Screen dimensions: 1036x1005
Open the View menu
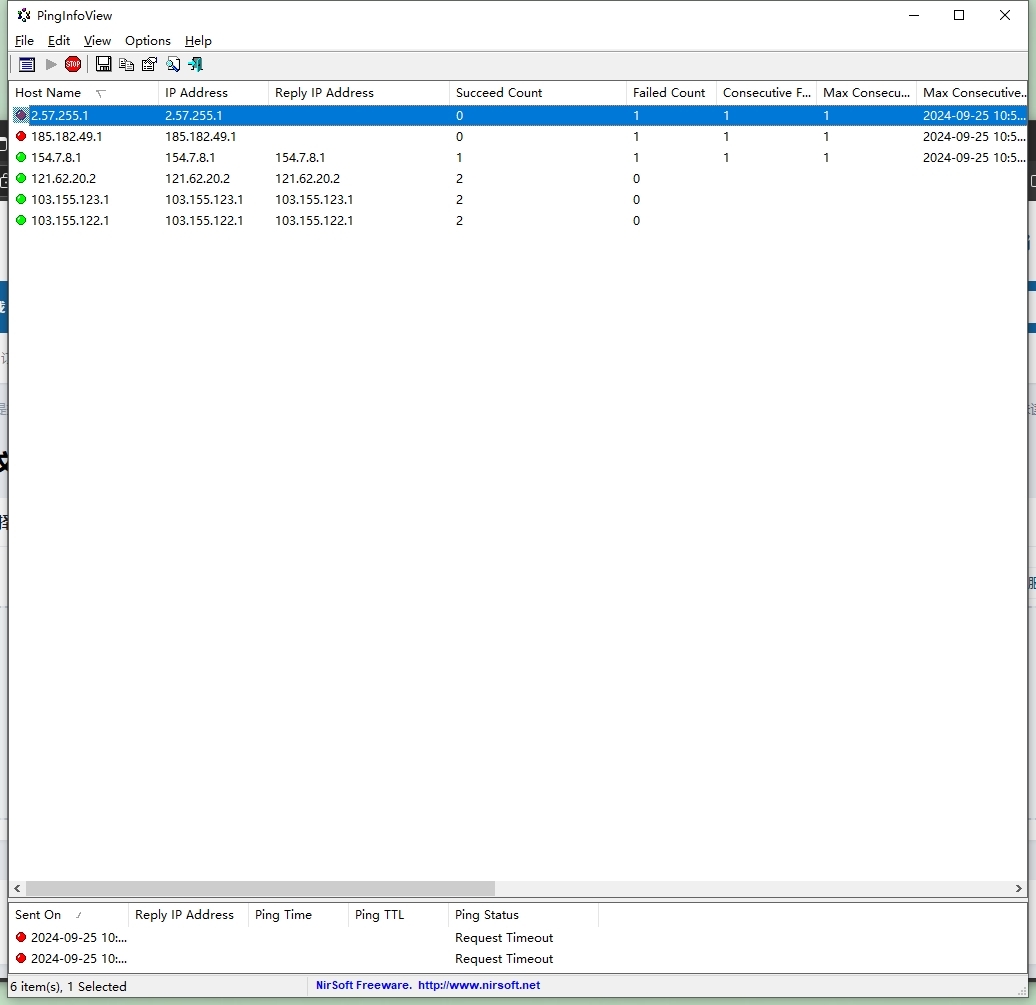point(97,41)
